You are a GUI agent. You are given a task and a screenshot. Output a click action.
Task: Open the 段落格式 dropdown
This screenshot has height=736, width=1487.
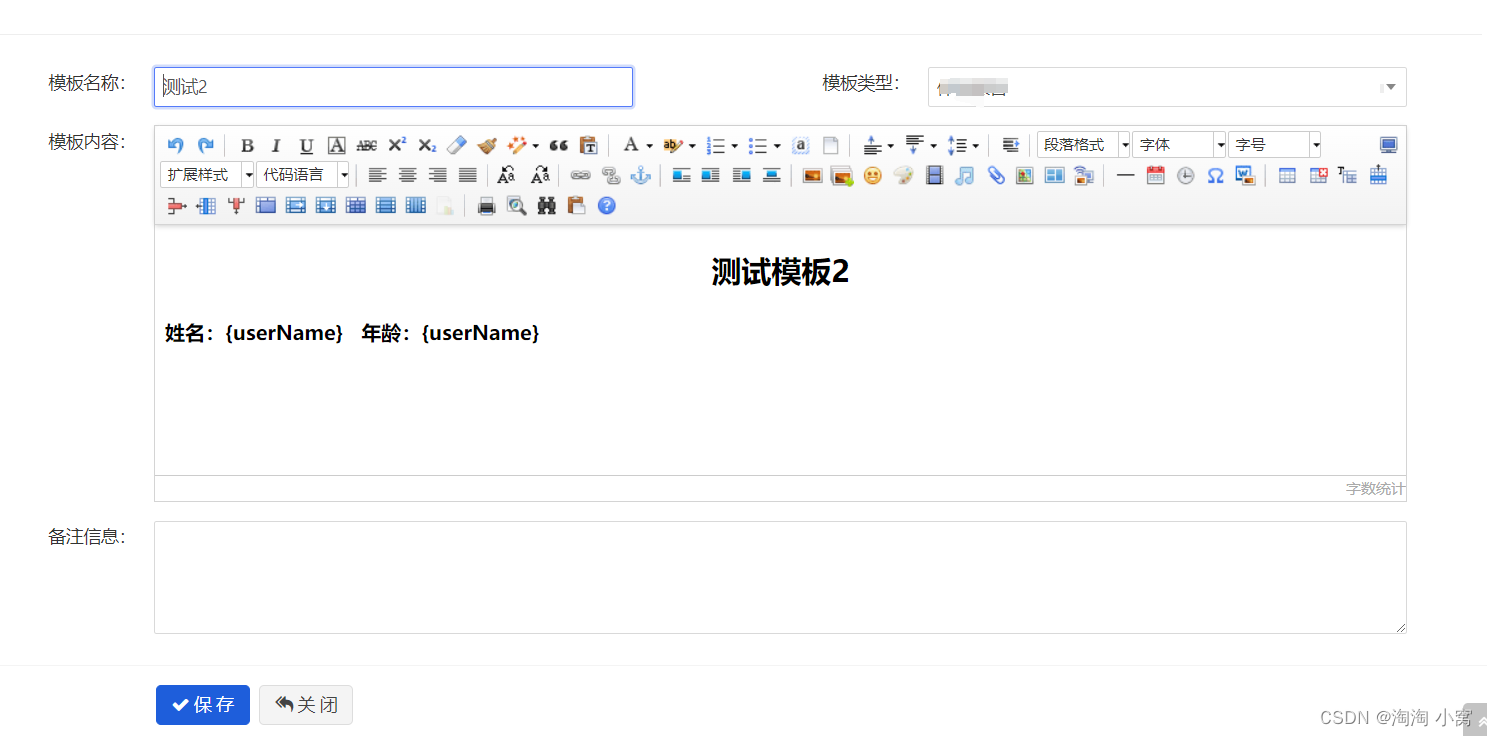point(1084,145)
